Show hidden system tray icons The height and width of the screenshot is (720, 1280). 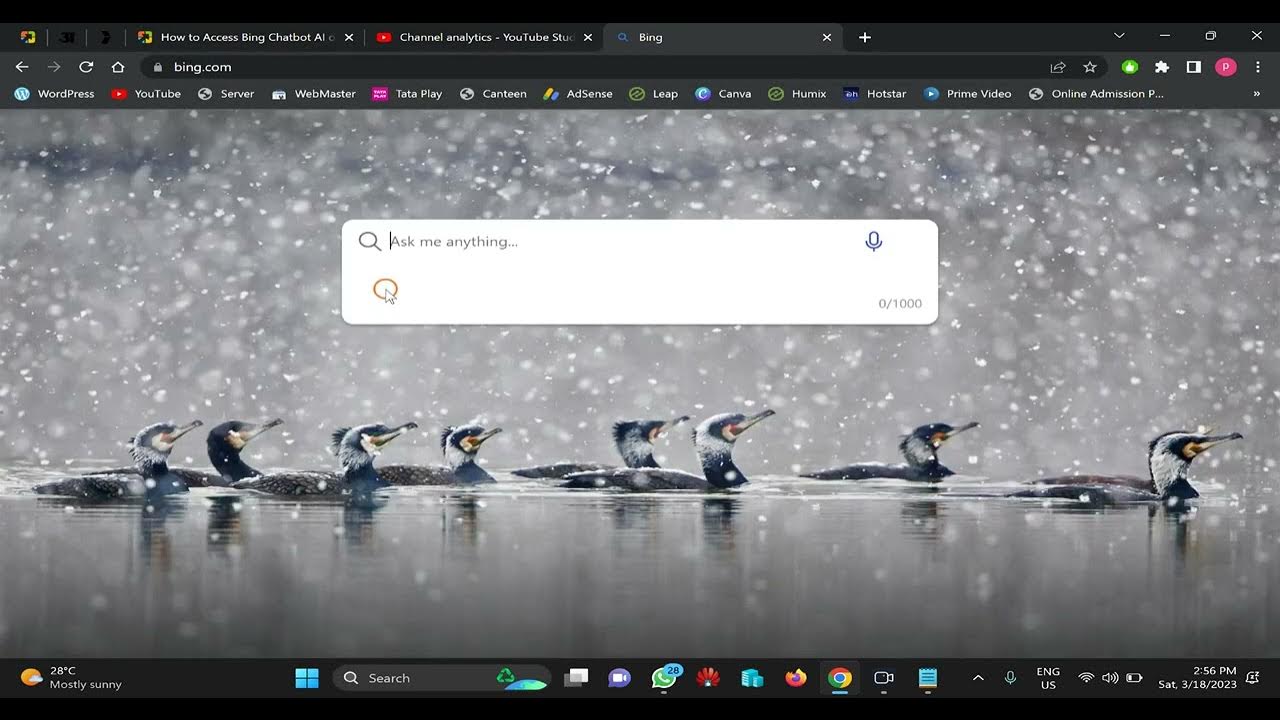pyautogui.click(x=978, y=678)
